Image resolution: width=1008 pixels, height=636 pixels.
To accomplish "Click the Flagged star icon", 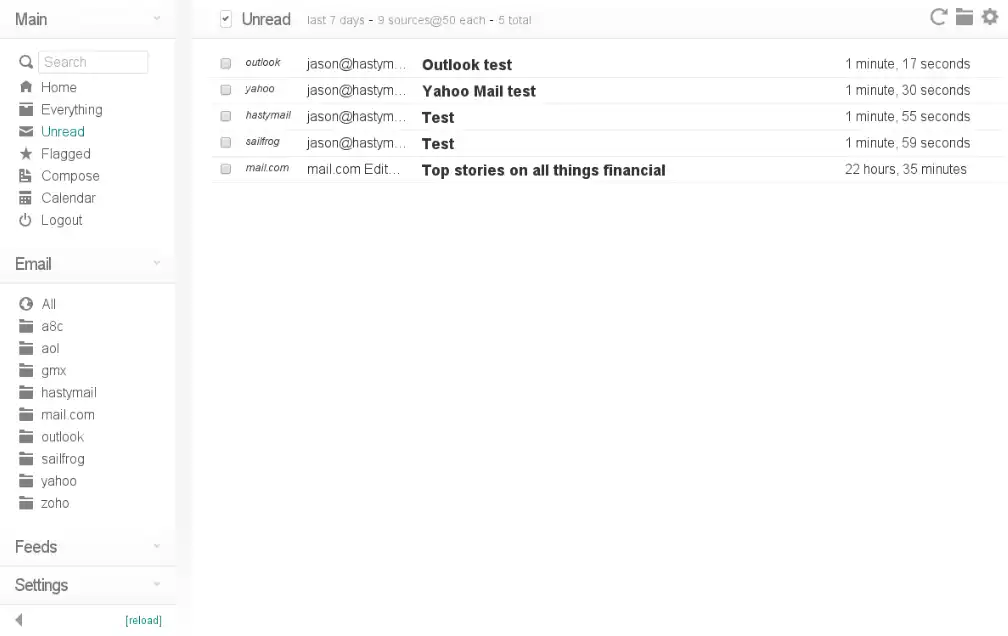I will tap(26, 154).
